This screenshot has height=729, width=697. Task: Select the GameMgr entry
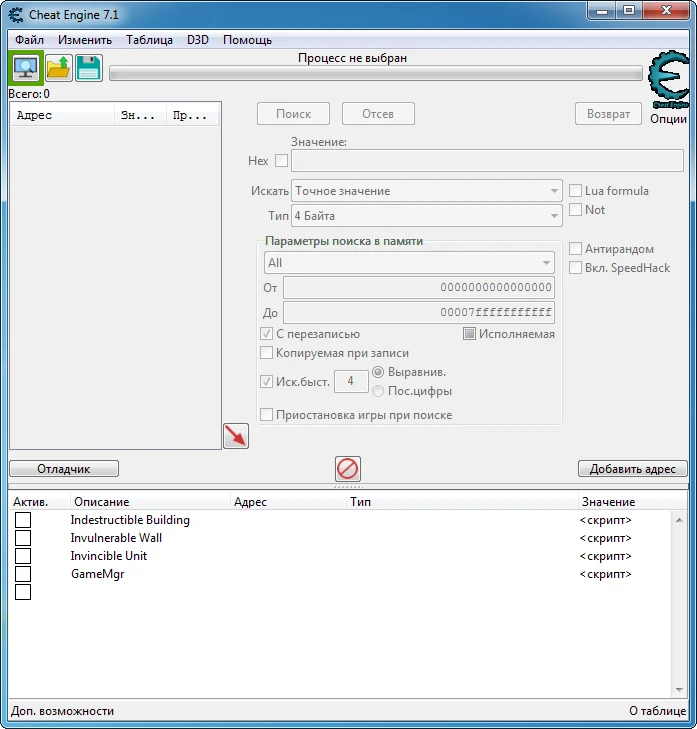(98, 574)
